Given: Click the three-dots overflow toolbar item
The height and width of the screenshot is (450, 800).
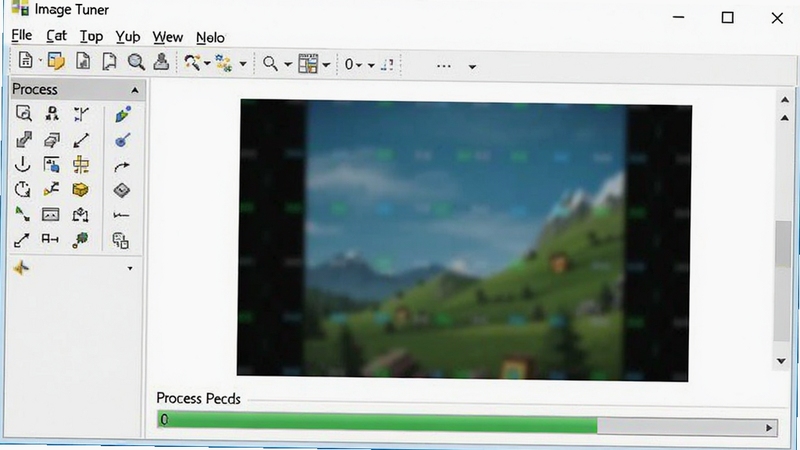Looking at the screenshot, I should pos(443,66).
